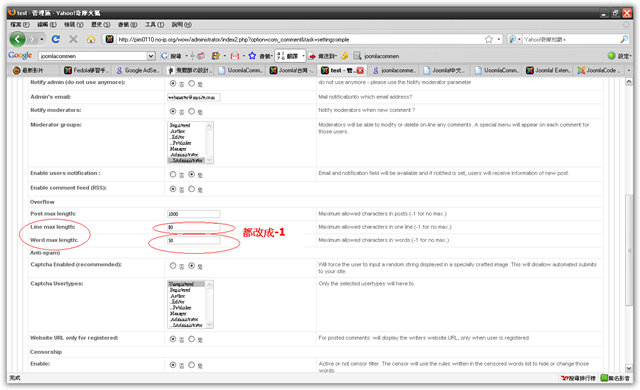Switch to the Google AdSe.. tab
This screenshot has width=640, height=390.
point(138,71)
